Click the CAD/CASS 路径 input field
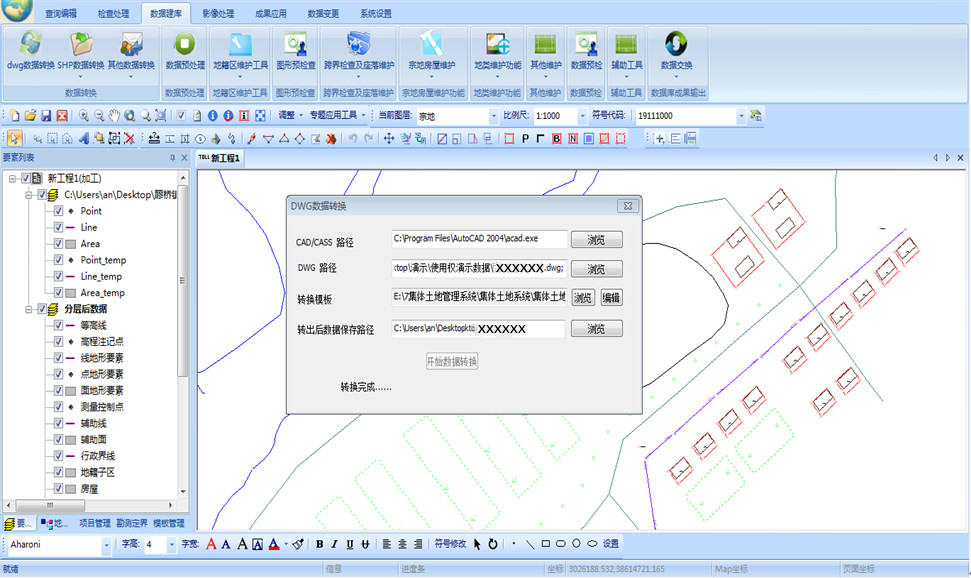Screen dimensions: 971x578 [478, 240]
